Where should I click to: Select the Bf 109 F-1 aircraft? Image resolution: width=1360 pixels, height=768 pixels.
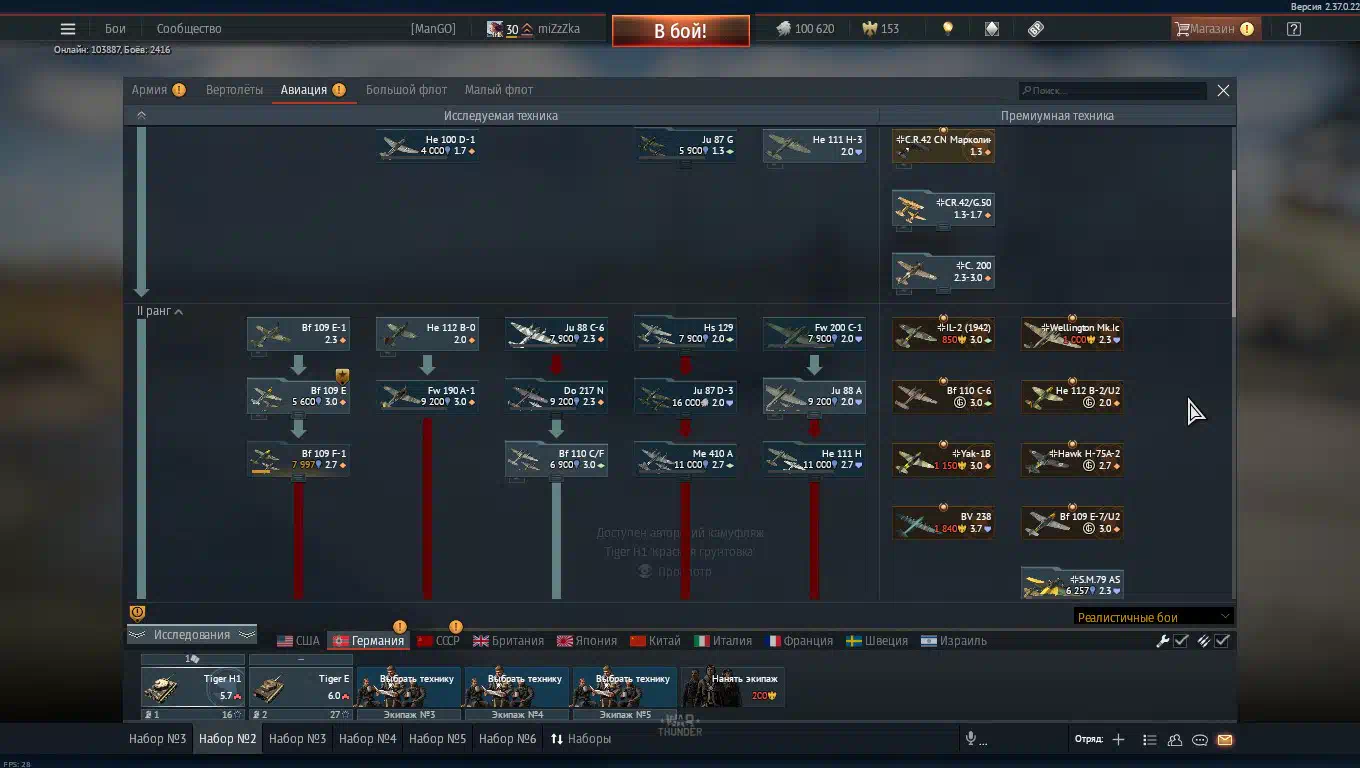(x=298, y=459)
